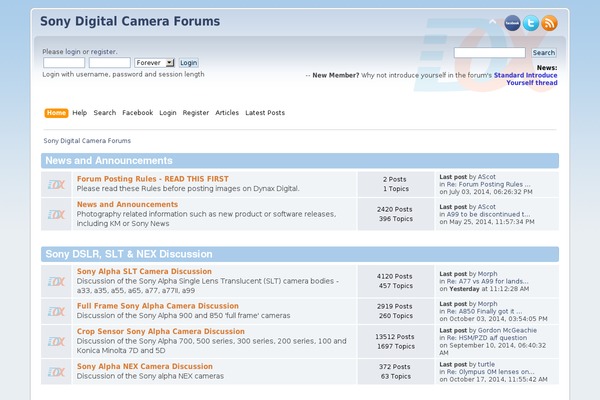
Task: Open the News and Announcements board link
Action: click(127, 204)
